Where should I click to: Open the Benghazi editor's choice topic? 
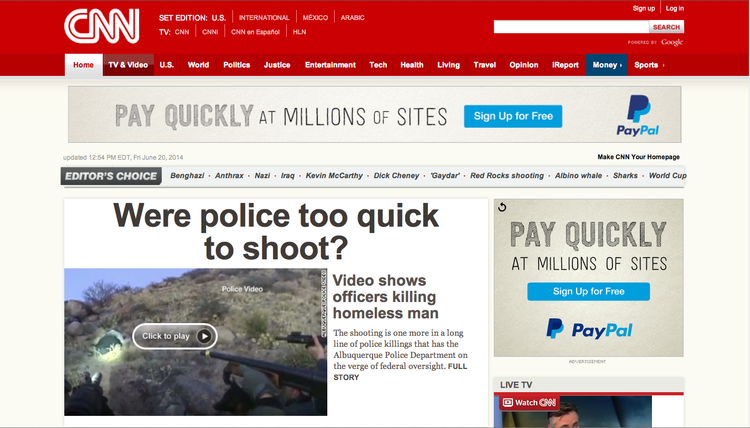pyautogui.click(x=187, y=176)
